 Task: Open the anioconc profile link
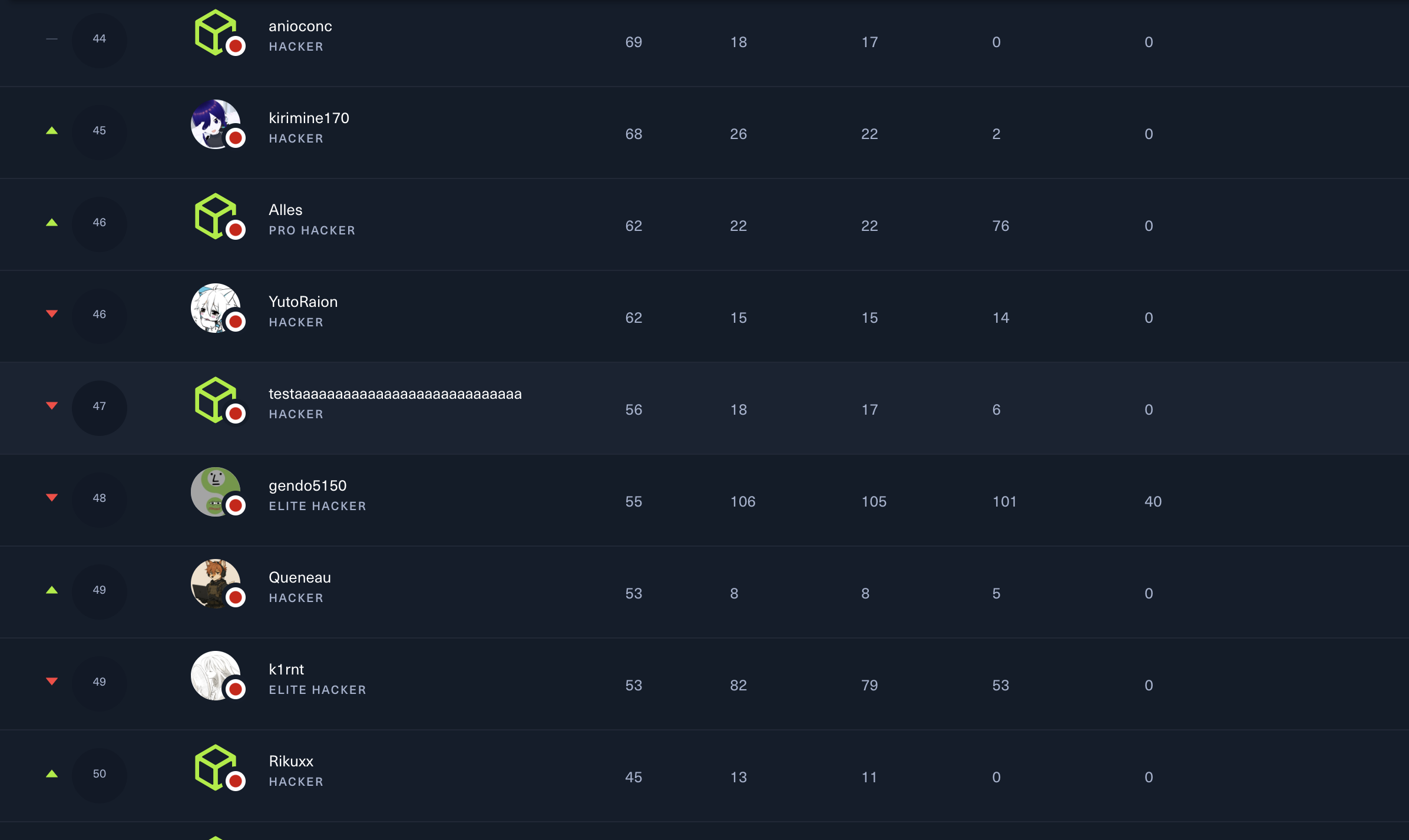tap(300, 27)
